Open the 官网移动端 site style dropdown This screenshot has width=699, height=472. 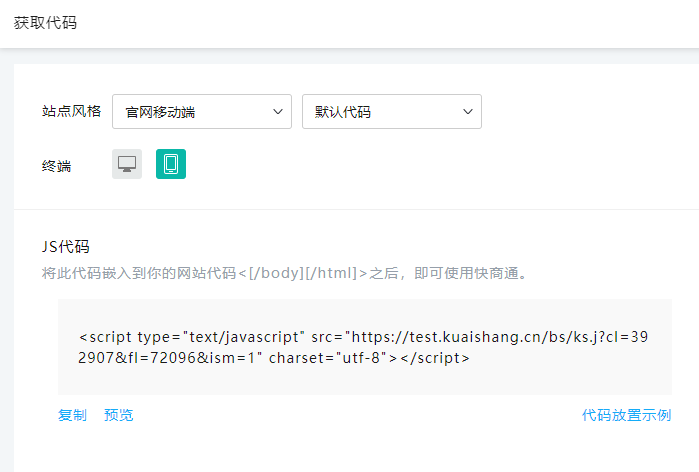[201, 112]
